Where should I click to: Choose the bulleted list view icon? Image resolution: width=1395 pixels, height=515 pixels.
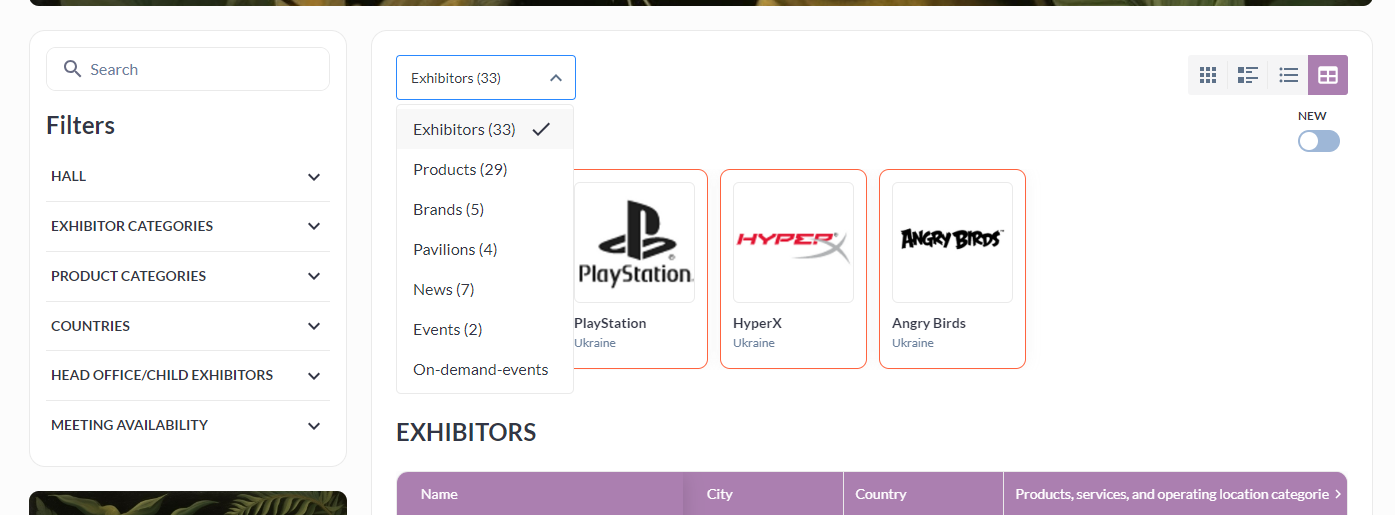[1288, 75]
